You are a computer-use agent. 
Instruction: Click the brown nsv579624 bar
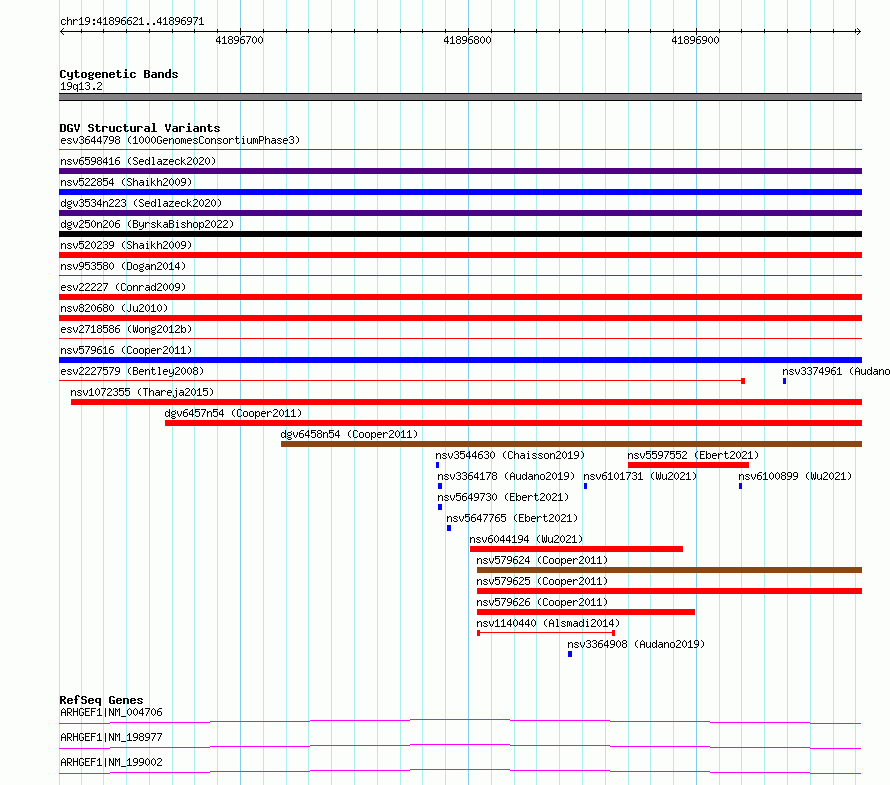click(x=670, y=570)
